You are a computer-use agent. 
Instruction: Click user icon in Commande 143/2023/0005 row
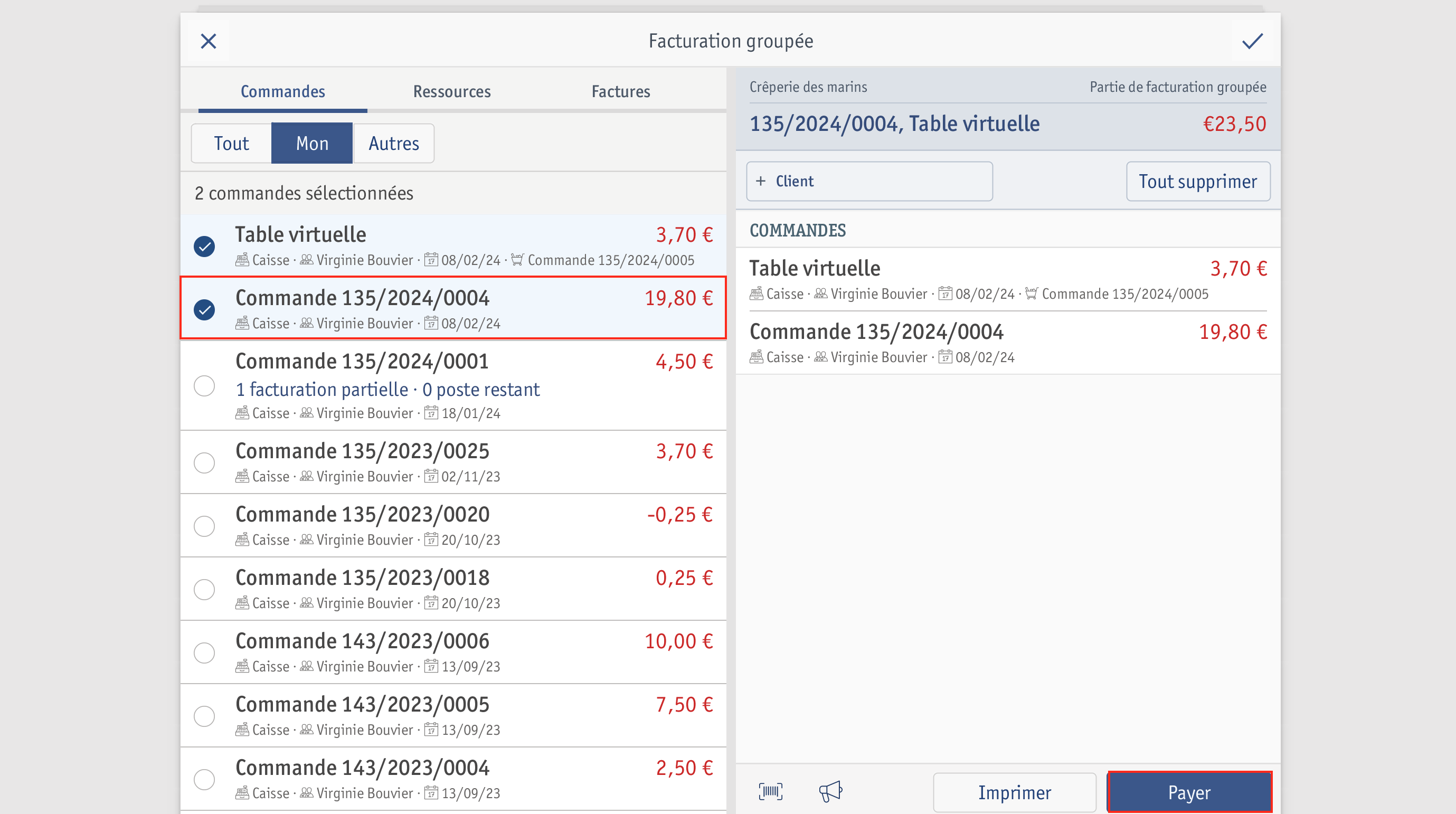point(306,730)
